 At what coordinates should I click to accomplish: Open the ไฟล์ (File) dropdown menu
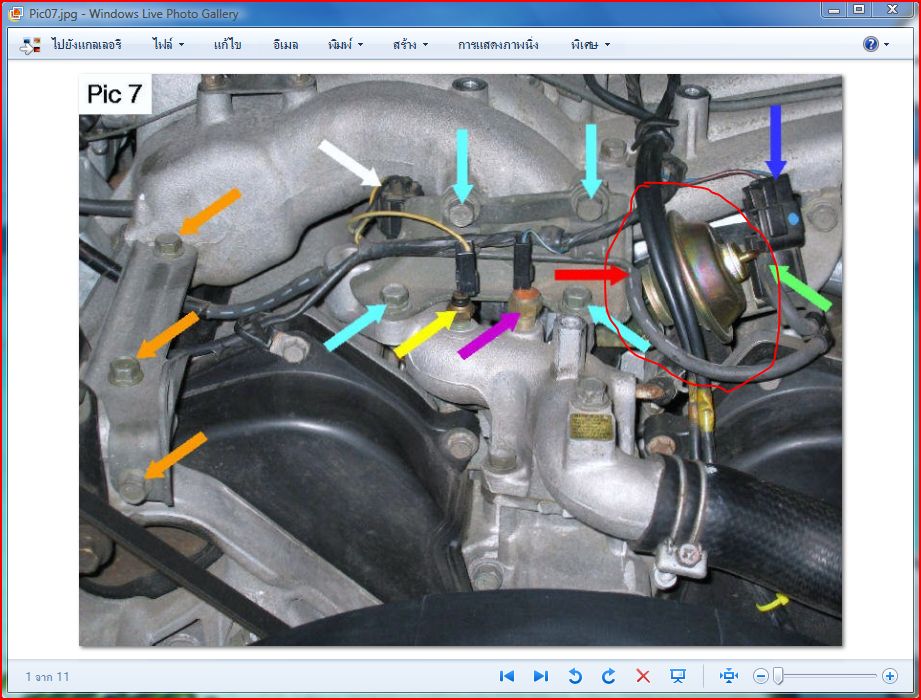pyautogui.click(x=168, y=45)
